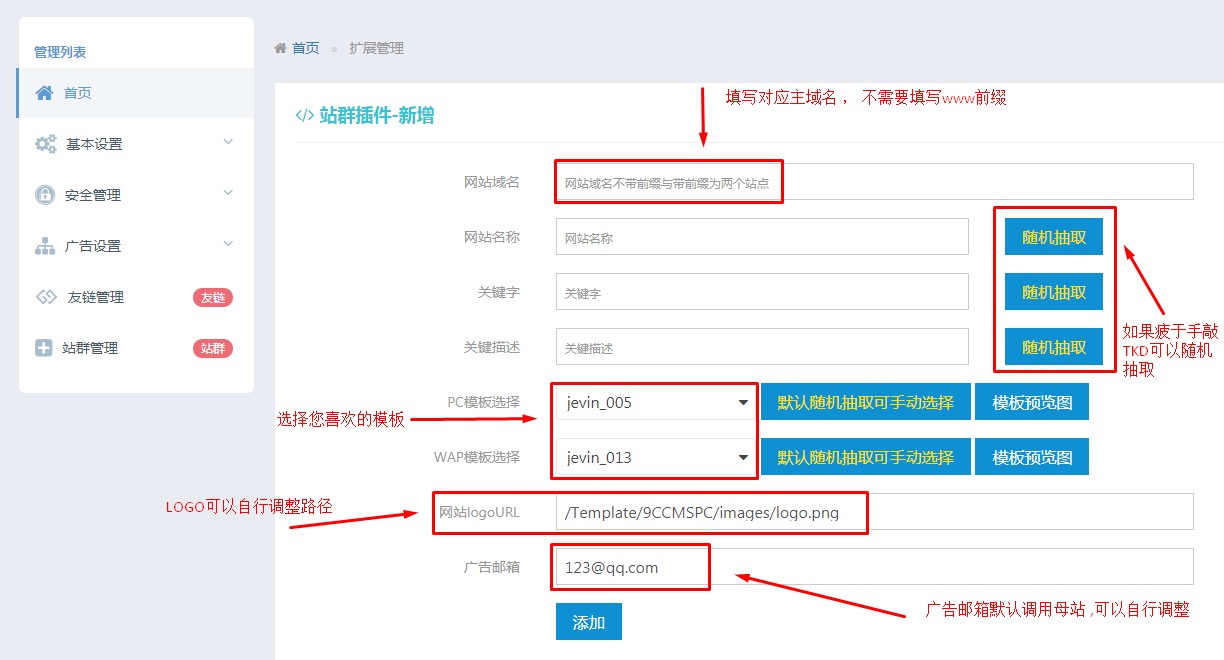1224x660 pixels.
Task: Click the lock icon beside 安全管理
Action: [x=45, y=195]
